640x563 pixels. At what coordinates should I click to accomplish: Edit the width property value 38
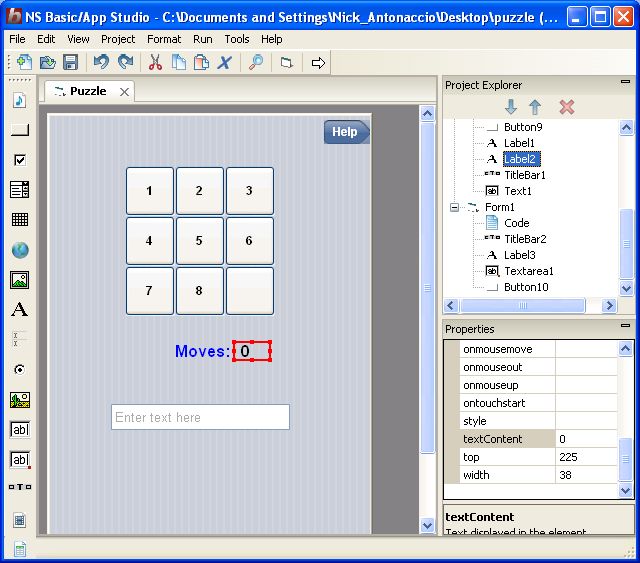click(586, 475)
